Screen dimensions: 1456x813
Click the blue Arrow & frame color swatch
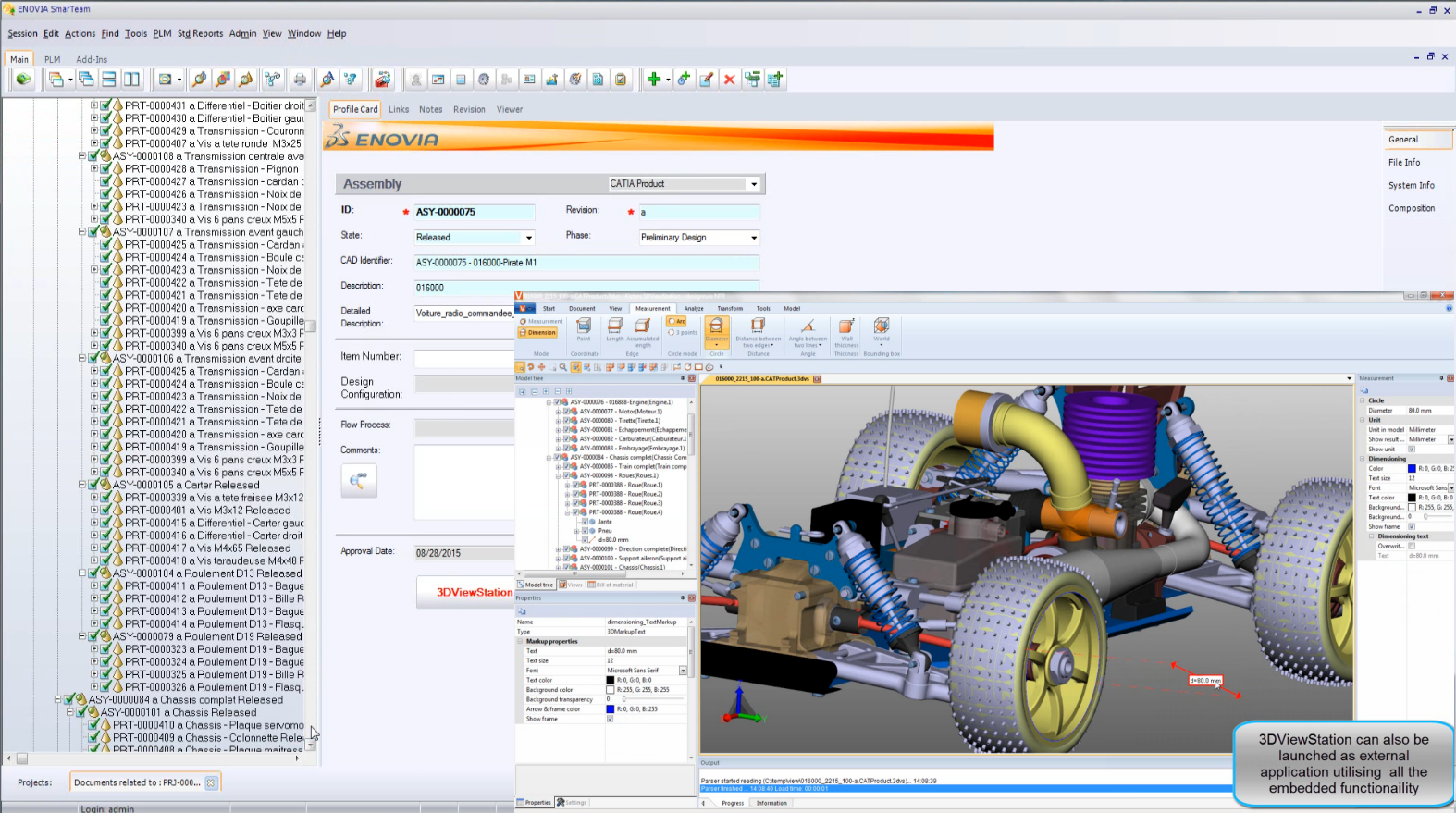click(610, 709)
